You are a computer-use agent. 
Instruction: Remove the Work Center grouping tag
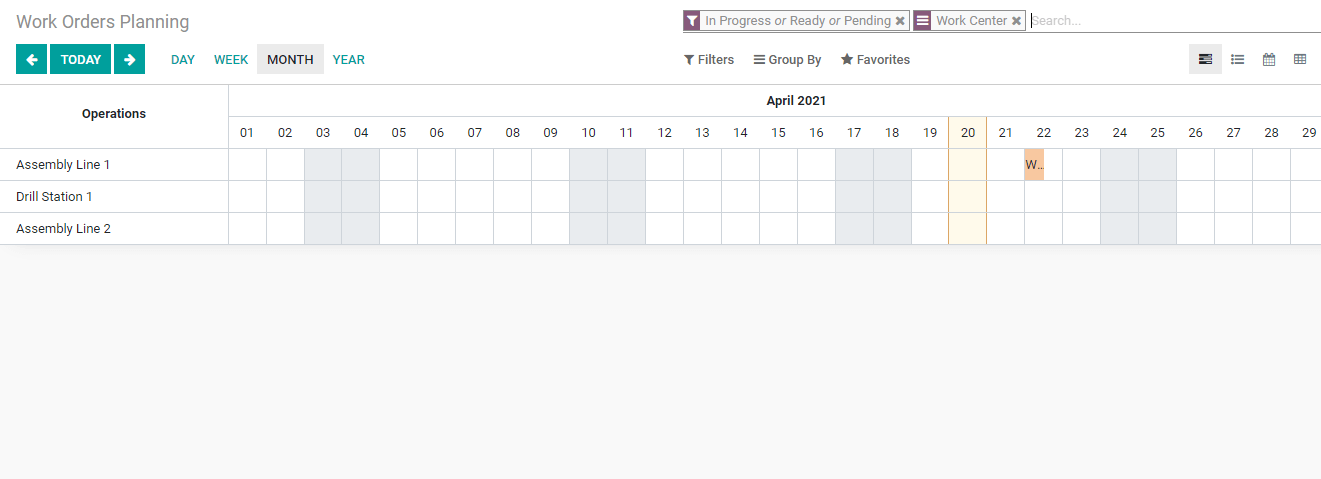pyautogui.click(x=1016, y=20)
